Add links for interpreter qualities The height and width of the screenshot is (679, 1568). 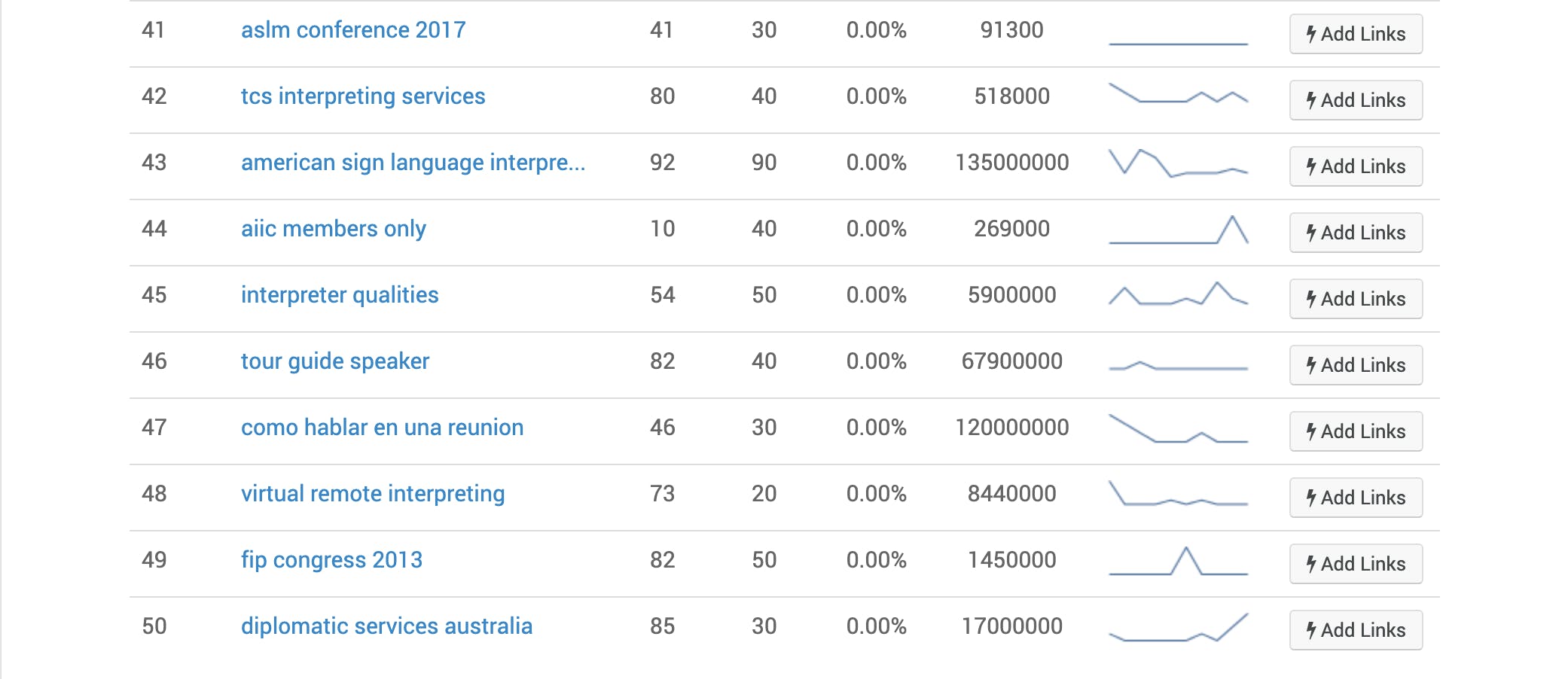click(1356, 299)
